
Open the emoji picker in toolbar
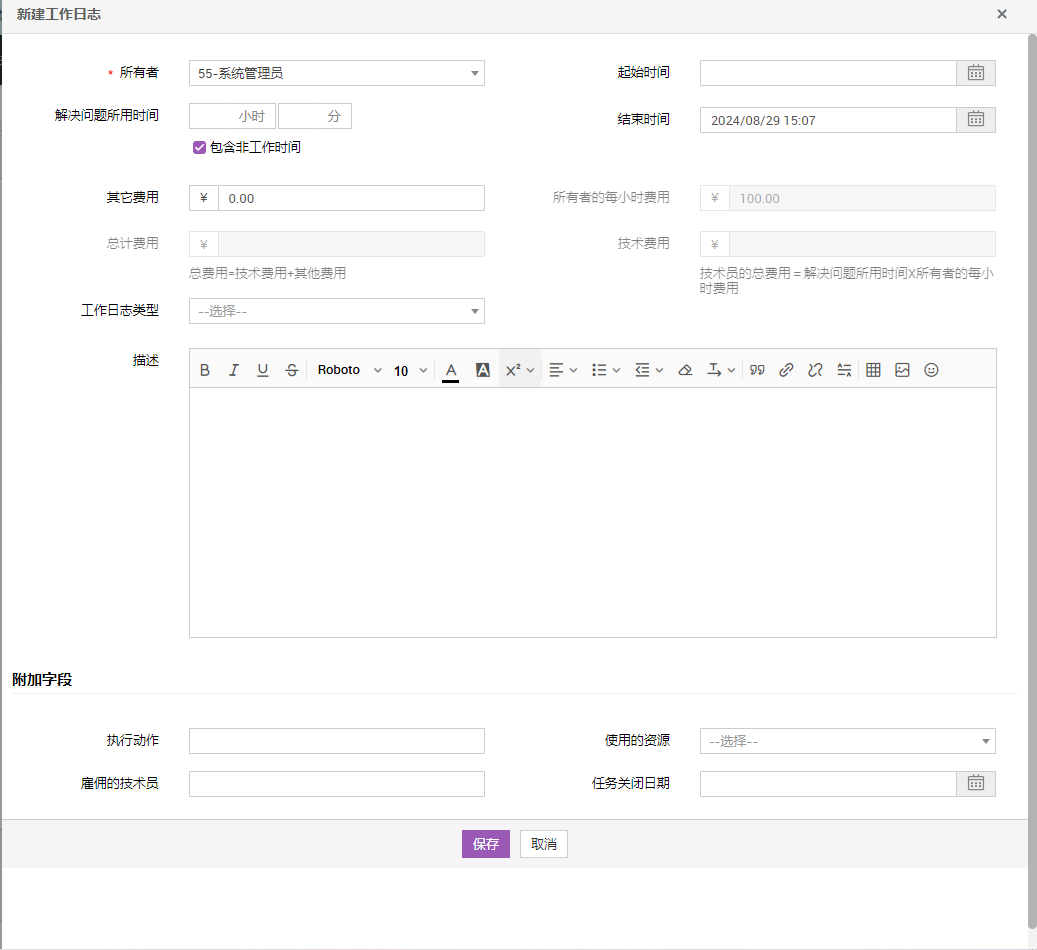click(x=931, y=370)
